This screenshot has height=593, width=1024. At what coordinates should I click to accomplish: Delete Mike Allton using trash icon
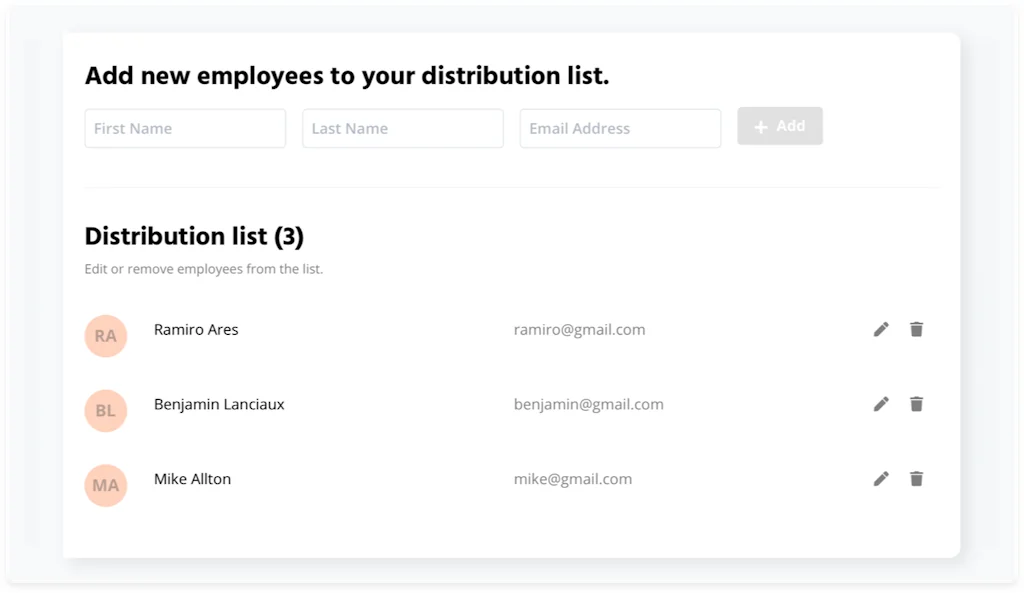(x=916, y=479)
